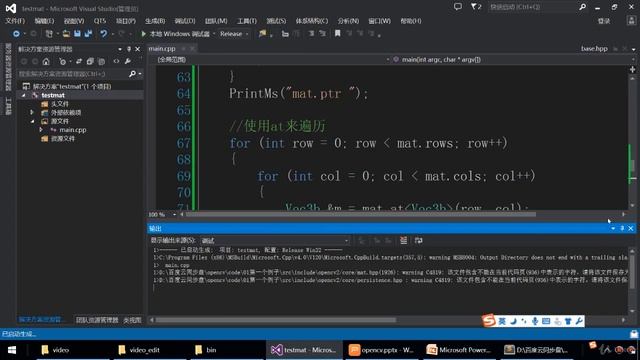Collapse the testmat project node
Viewport: 640px width, 360px height.
pyautogui.click(x=24, y=95)
